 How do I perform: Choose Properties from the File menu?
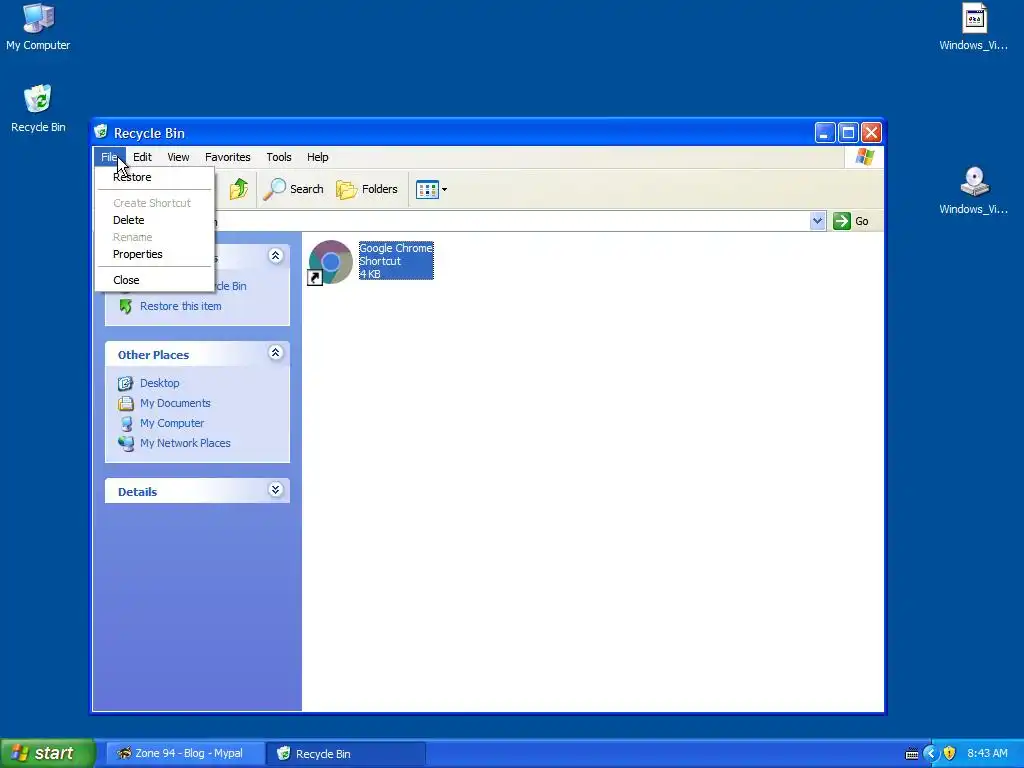point(155,254)
